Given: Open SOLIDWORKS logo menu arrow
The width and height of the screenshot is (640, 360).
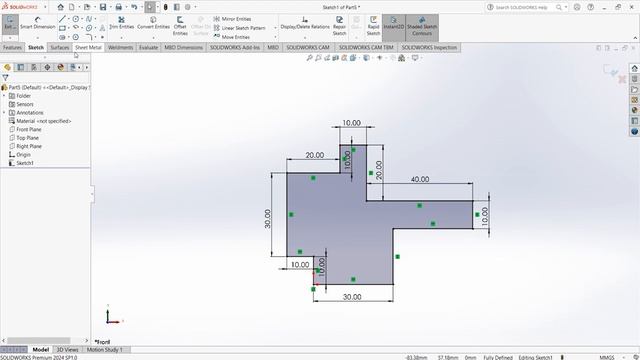Looking at the screenshot, I should [x=45, y=7].
